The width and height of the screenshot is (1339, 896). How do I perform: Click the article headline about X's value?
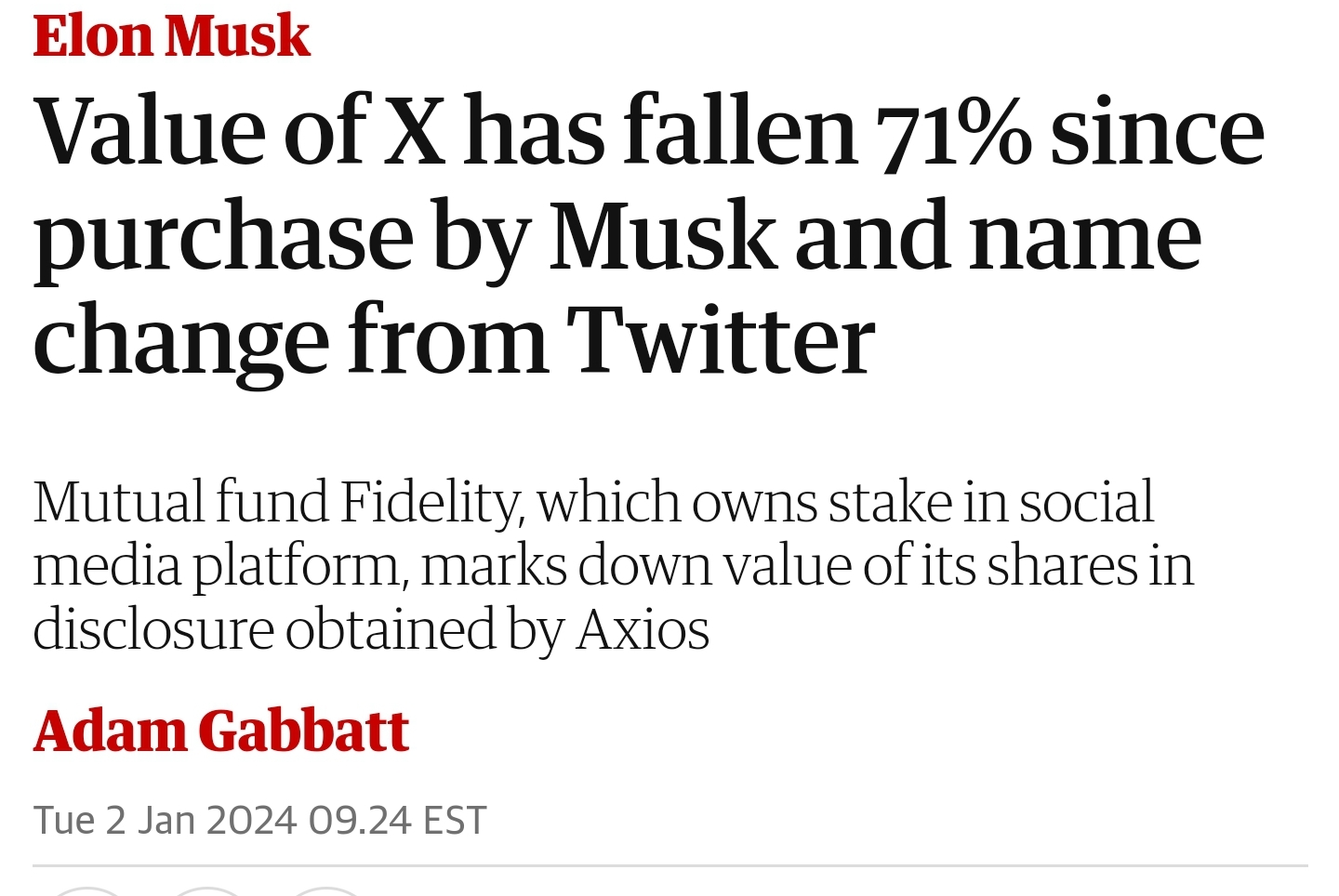coord(649,235)
